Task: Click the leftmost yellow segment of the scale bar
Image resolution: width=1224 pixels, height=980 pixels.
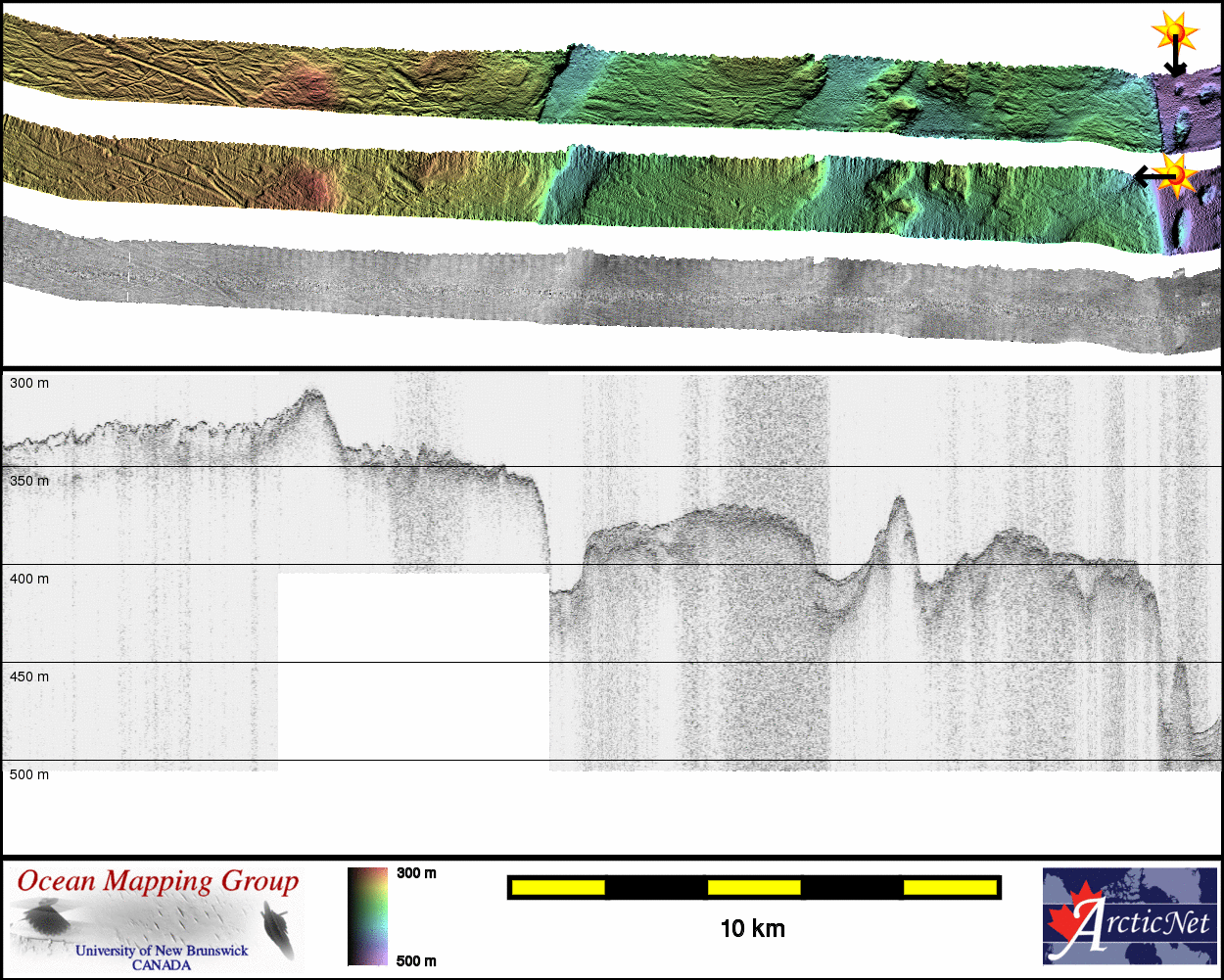Action: click(x=558, y=887)
